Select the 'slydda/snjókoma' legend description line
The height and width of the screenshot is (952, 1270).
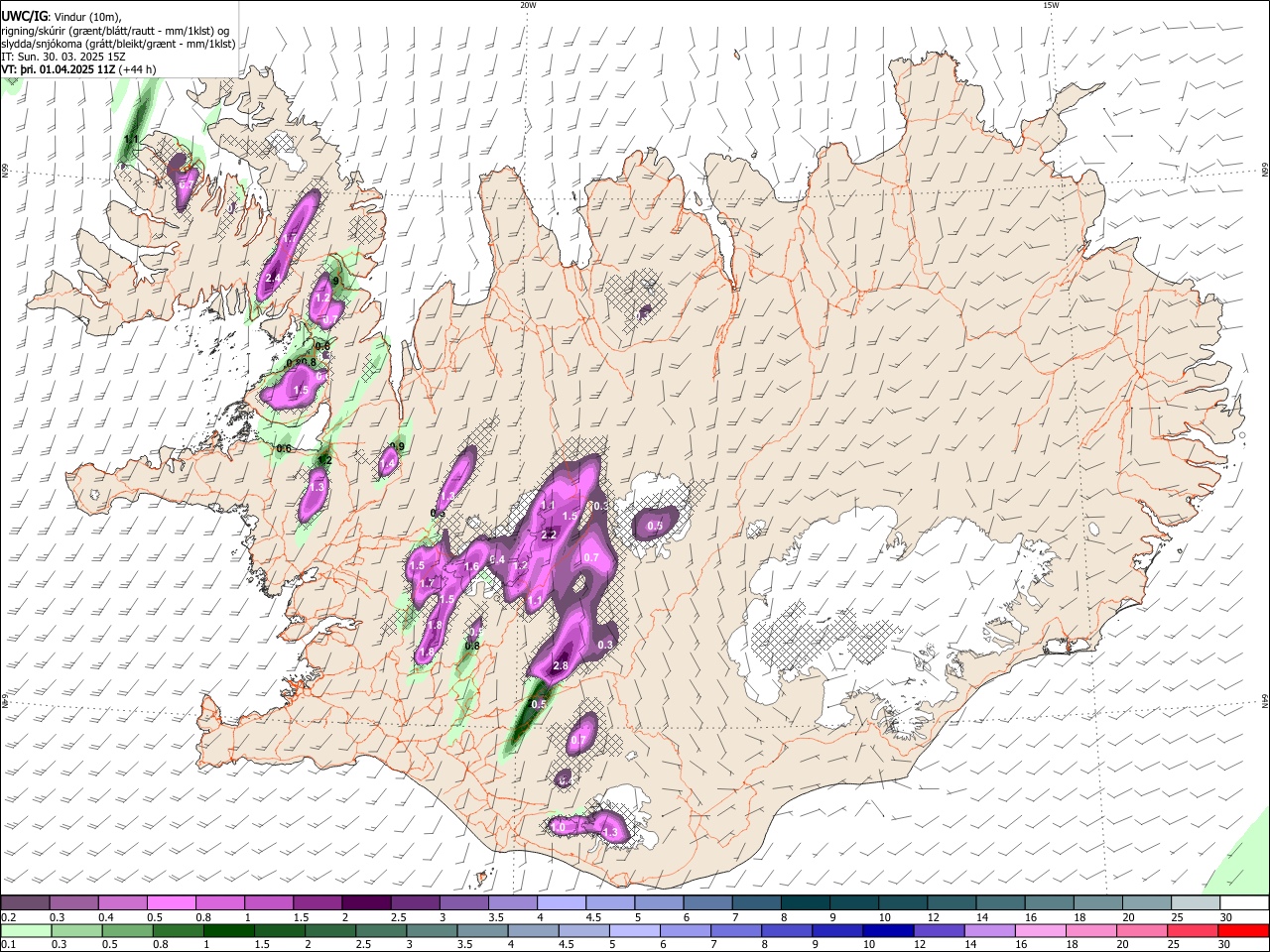point(118,44)
